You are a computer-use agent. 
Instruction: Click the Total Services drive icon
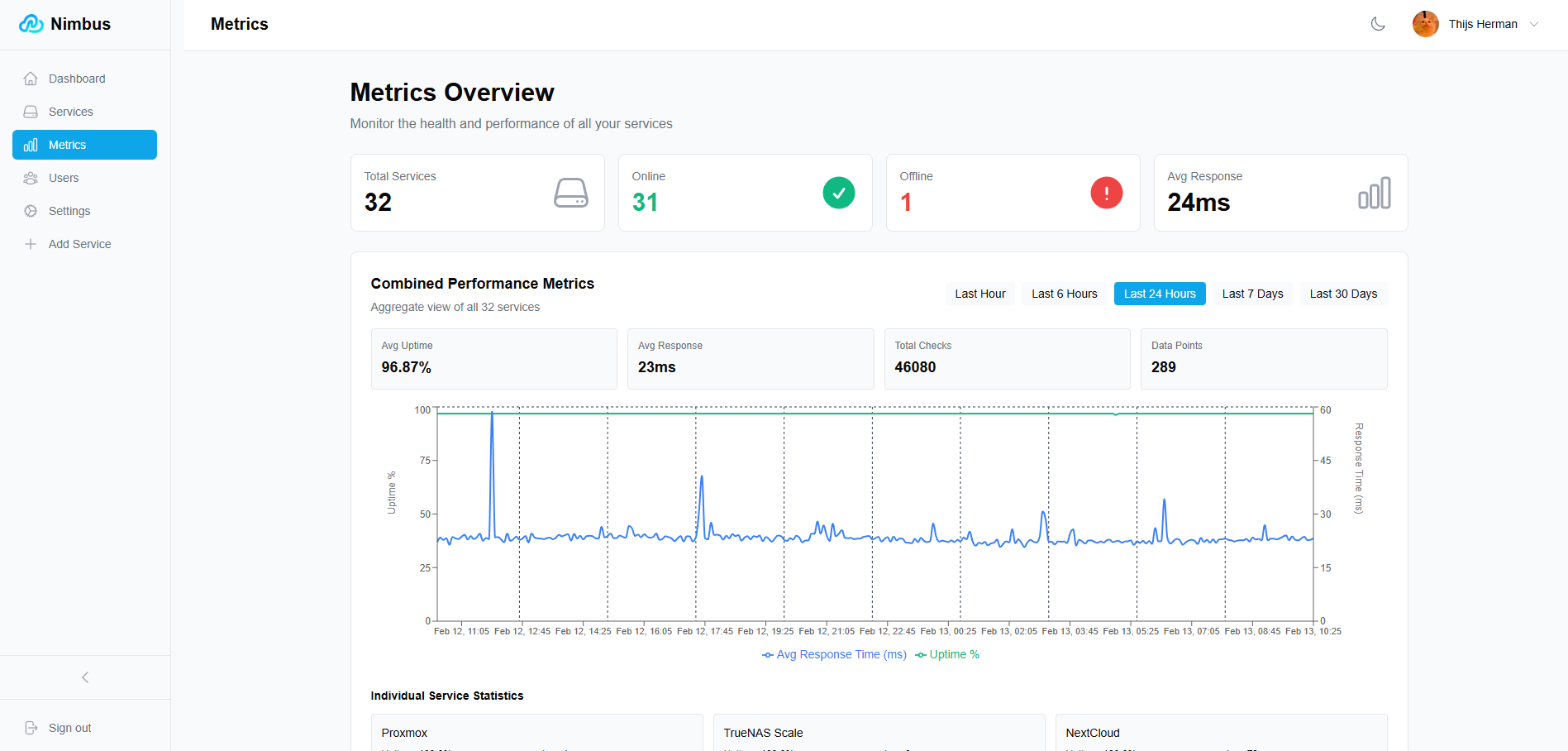[571, 193]
